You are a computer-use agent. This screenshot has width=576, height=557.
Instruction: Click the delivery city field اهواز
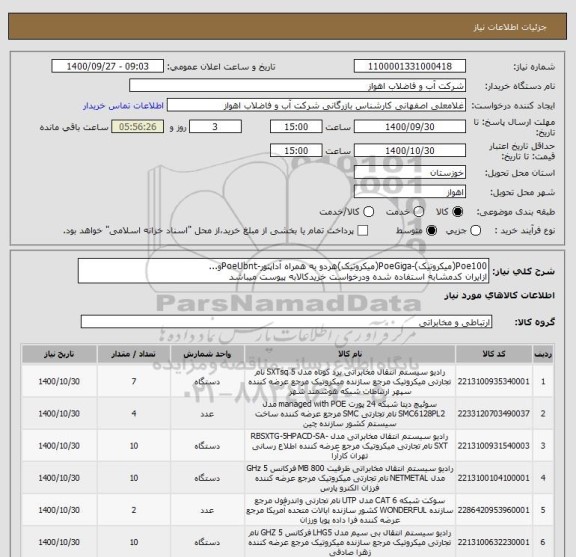coord(410,192)
